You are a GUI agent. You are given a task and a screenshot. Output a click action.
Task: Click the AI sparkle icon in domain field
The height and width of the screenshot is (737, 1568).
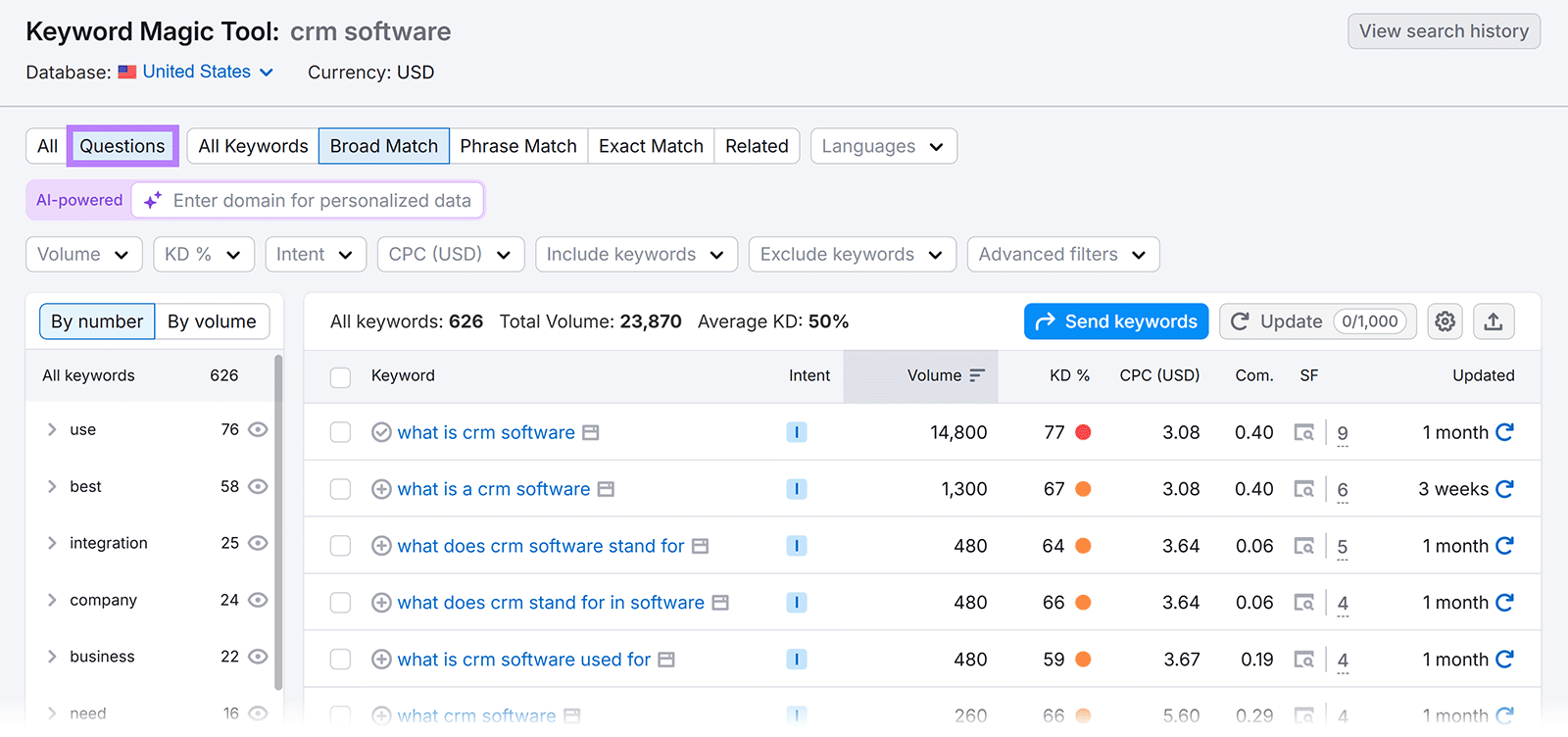(152, 201)
